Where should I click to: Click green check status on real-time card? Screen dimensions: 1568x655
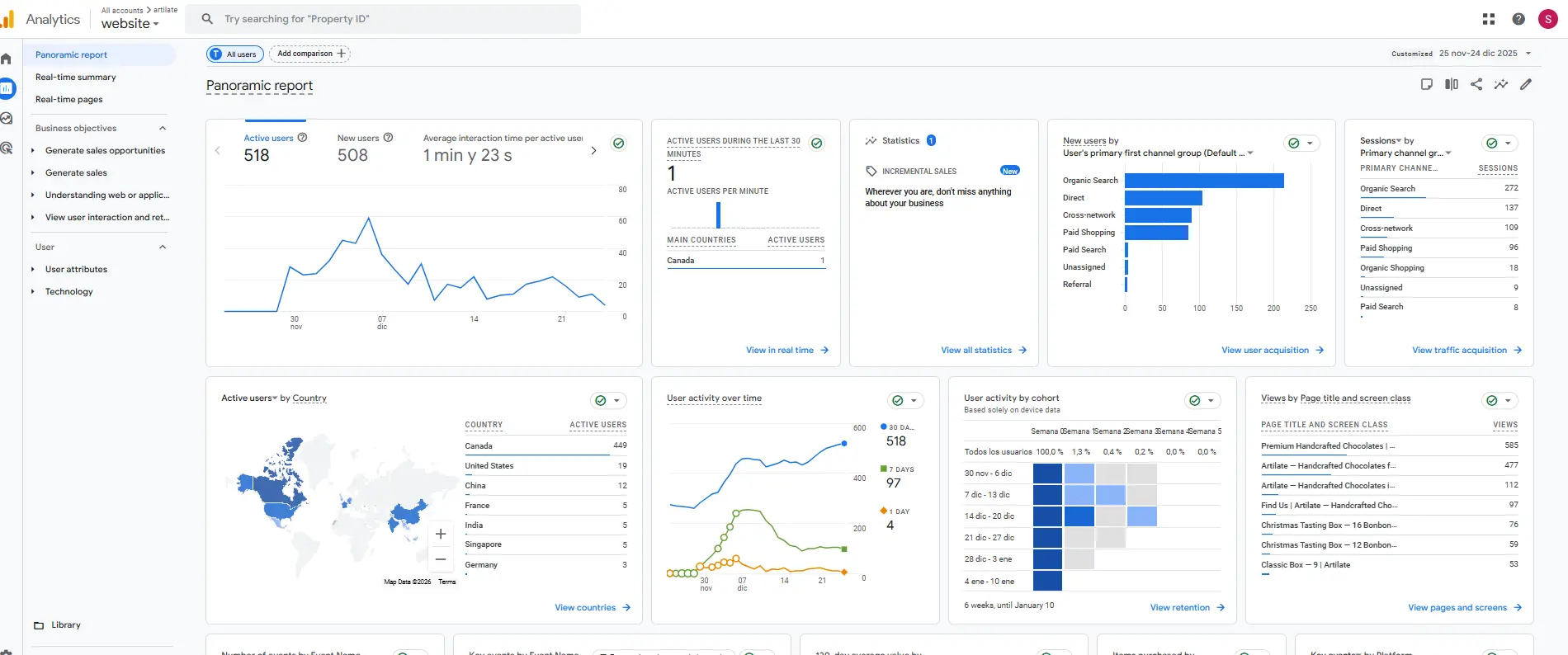(816, 144)
